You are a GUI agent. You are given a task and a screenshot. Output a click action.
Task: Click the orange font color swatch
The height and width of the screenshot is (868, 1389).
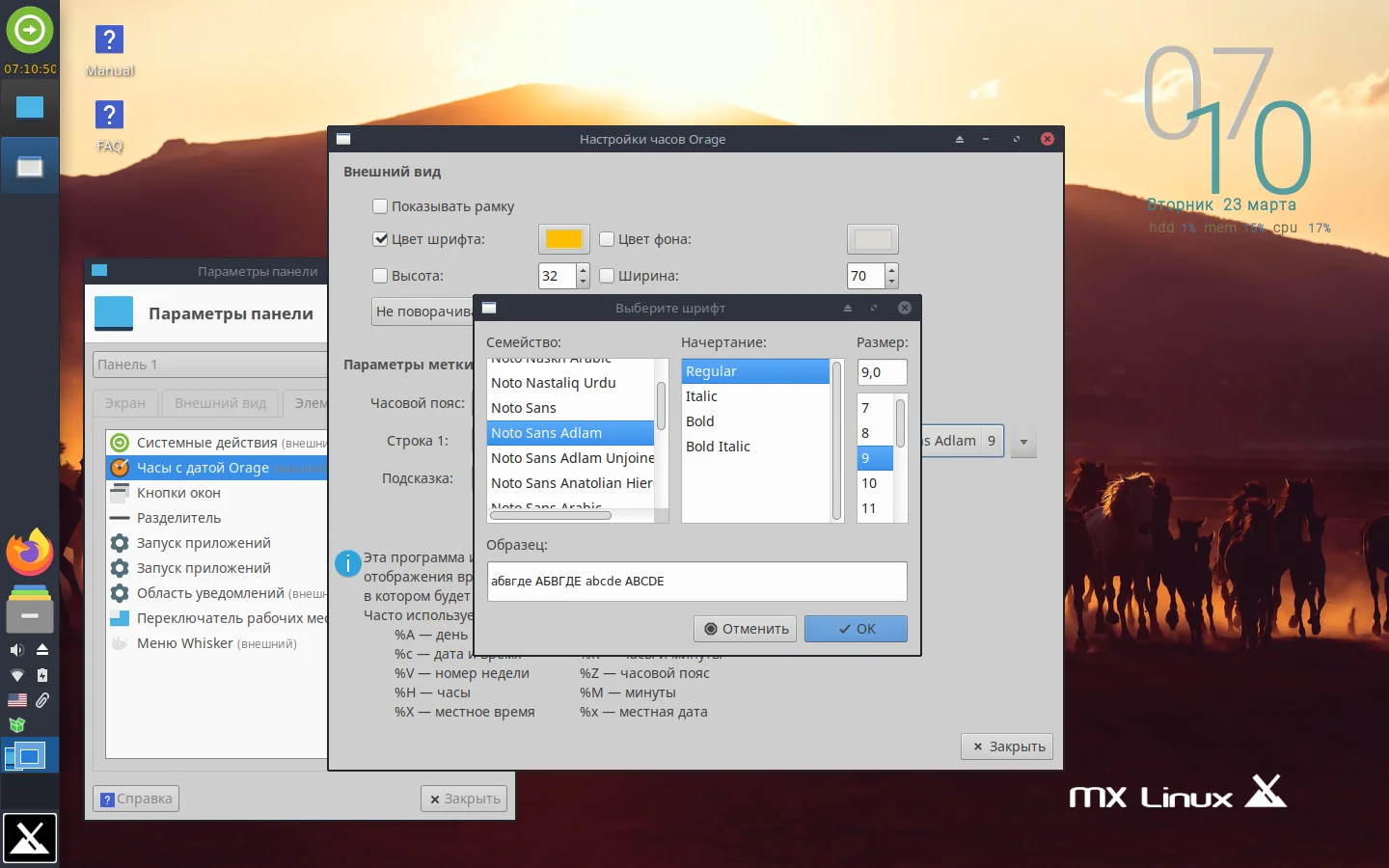coord(563,239)
